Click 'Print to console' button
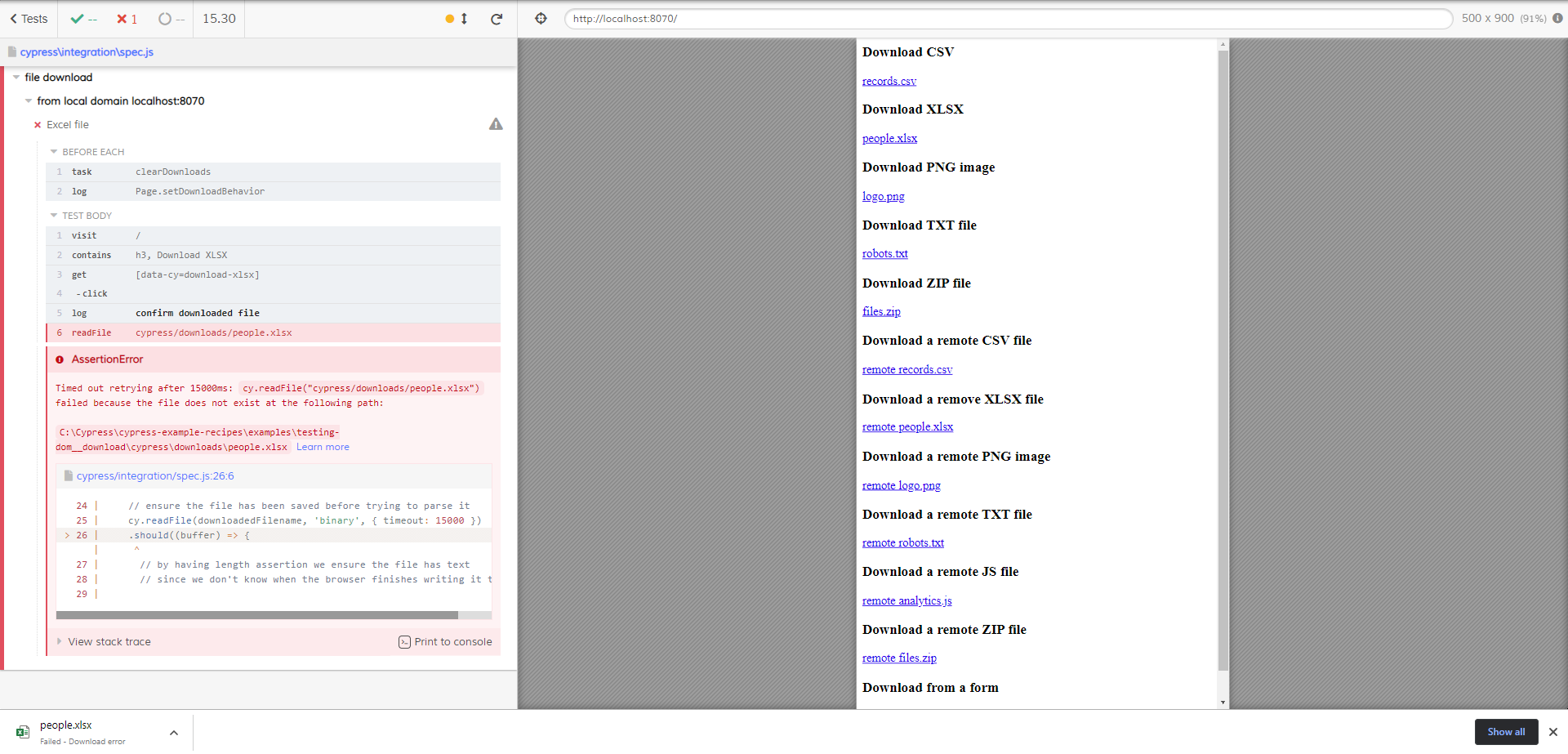Screen dimensions: 1568x754 coord(445,642)
